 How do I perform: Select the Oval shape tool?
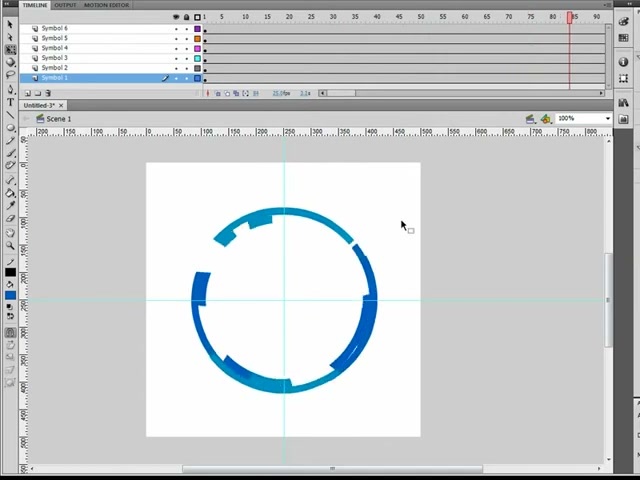coord(10,128)
